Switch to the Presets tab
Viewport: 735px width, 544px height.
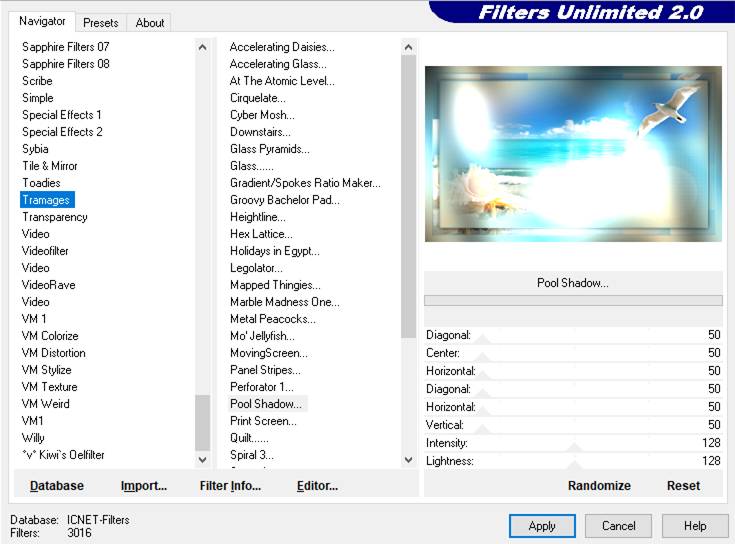(101, 22)
